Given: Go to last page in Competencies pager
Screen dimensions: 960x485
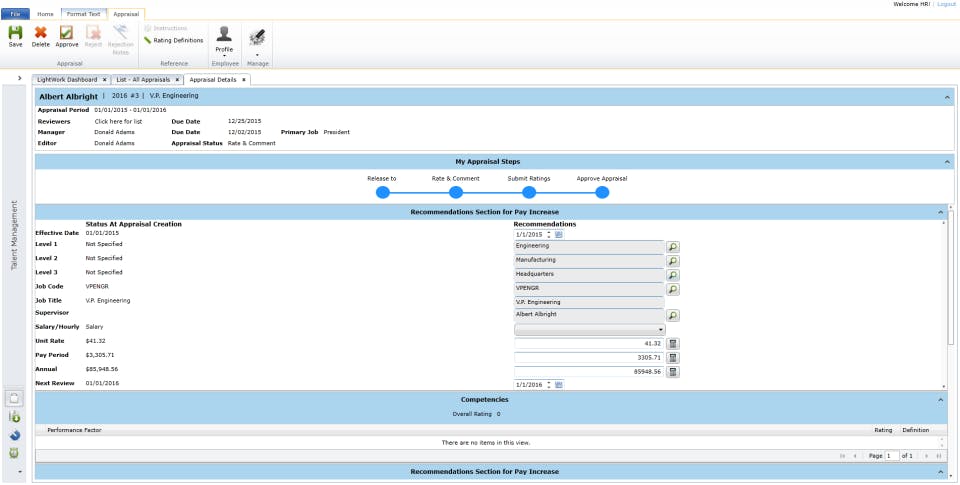Looking at the screenshot, I should point(939,456).
